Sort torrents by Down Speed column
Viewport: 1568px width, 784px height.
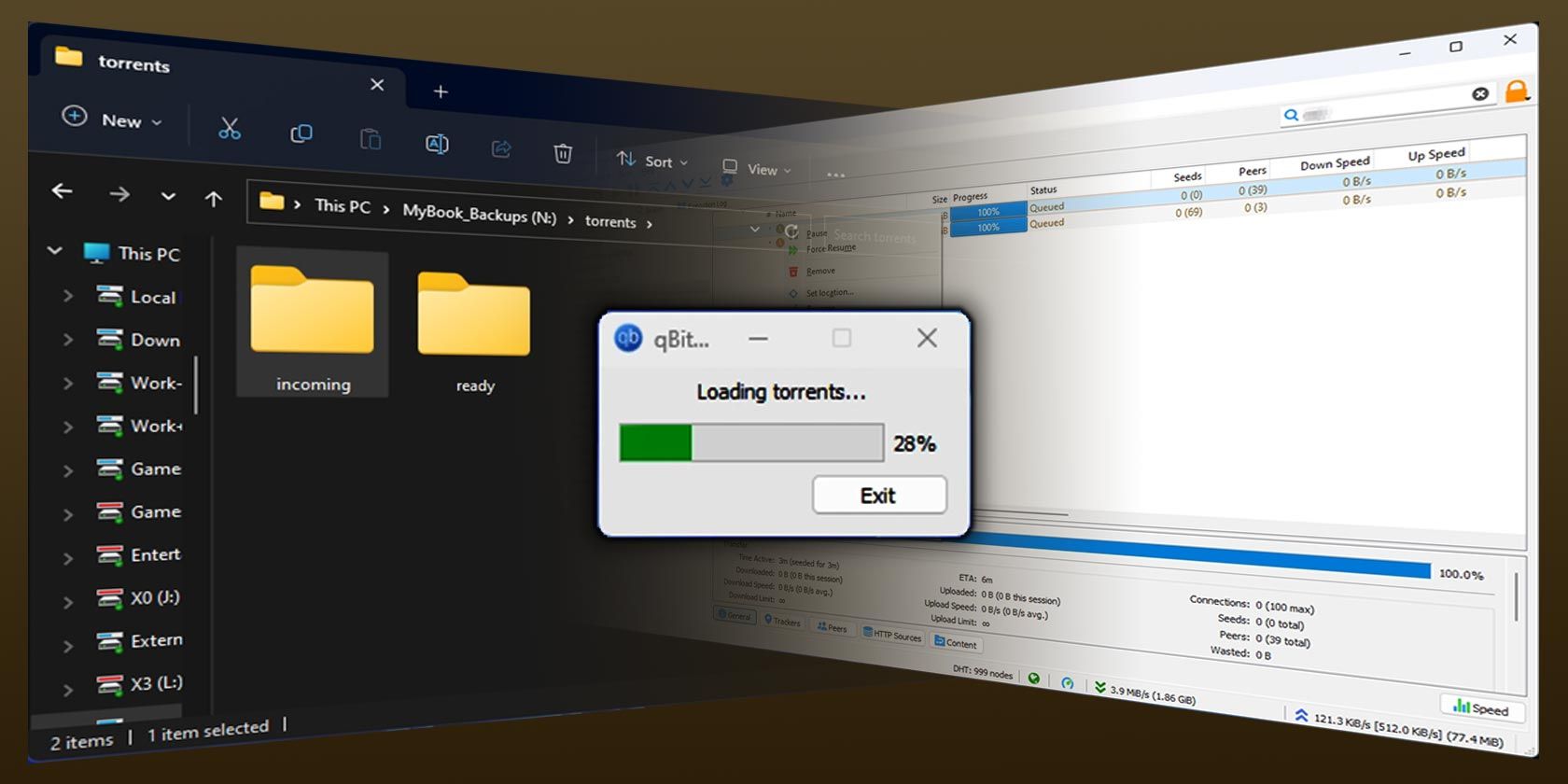click(x=1335, y=163)
